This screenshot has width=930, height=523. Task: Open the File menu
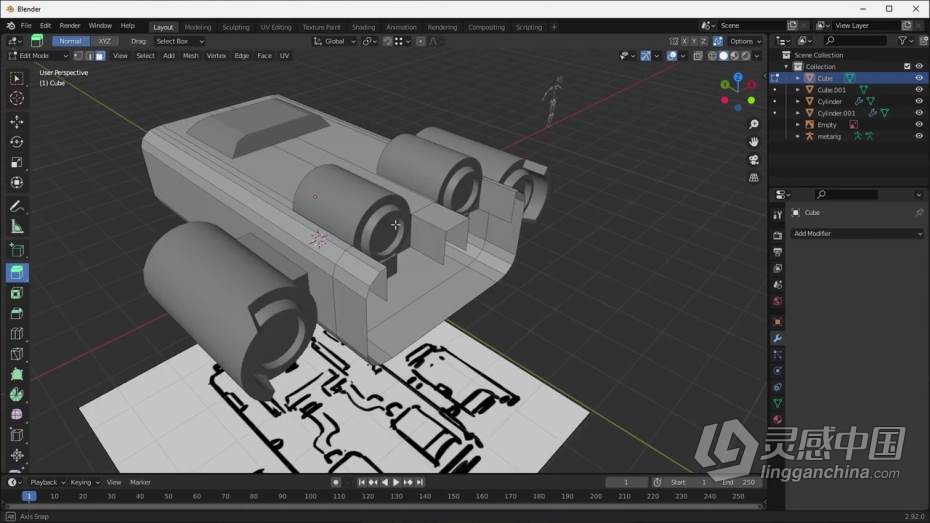pos(26,26)
